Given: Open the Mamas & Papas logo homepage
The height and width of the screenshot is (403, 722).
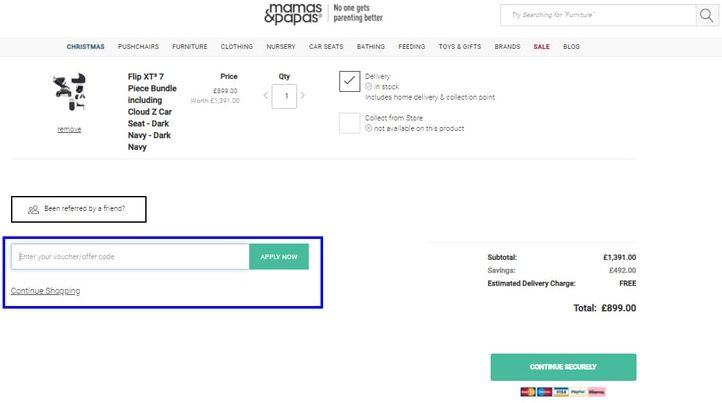Looking at the screenshot, I should [x=293, y=14].
